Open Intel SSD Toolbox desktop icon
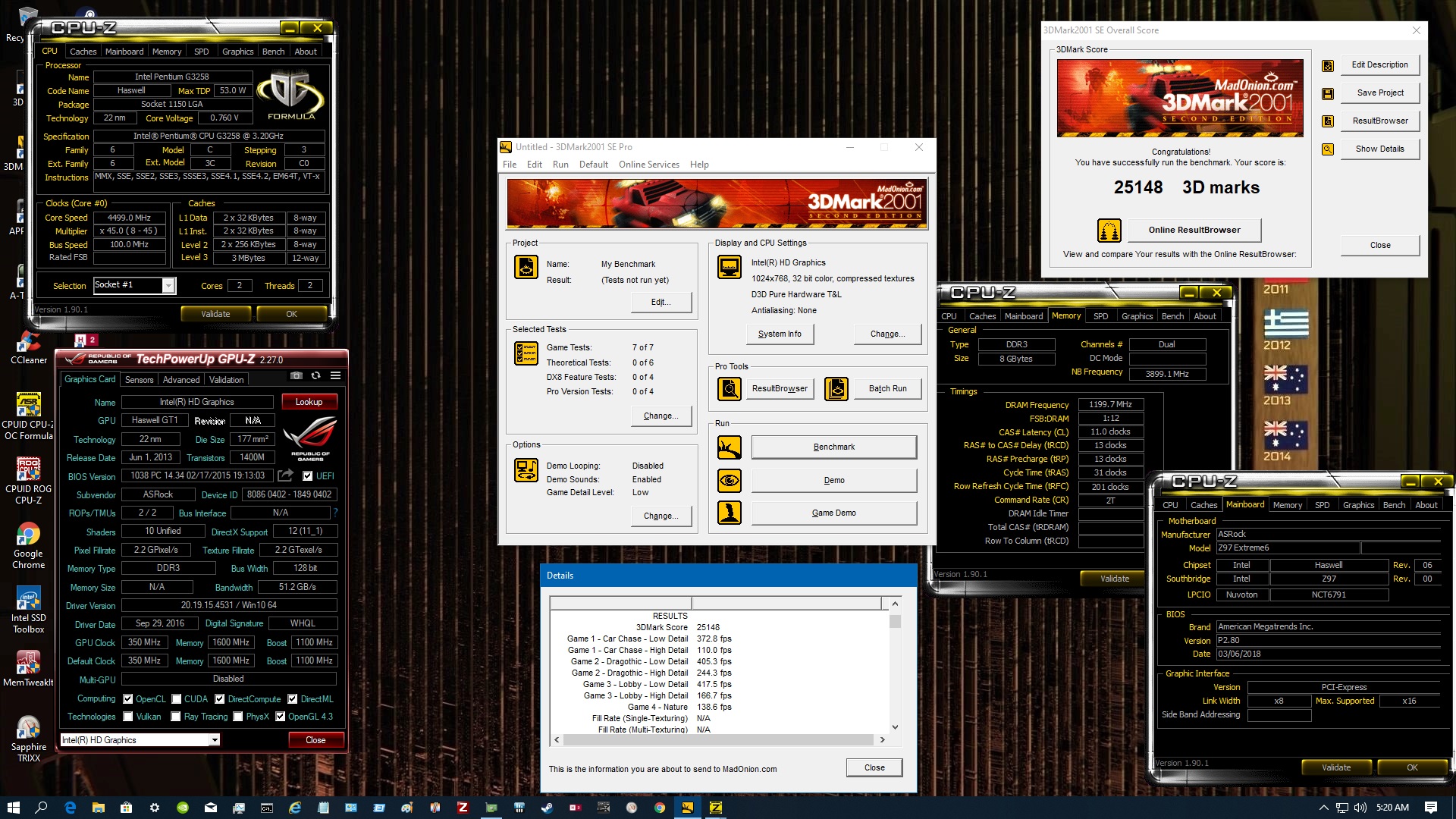 tap(28, 610)
